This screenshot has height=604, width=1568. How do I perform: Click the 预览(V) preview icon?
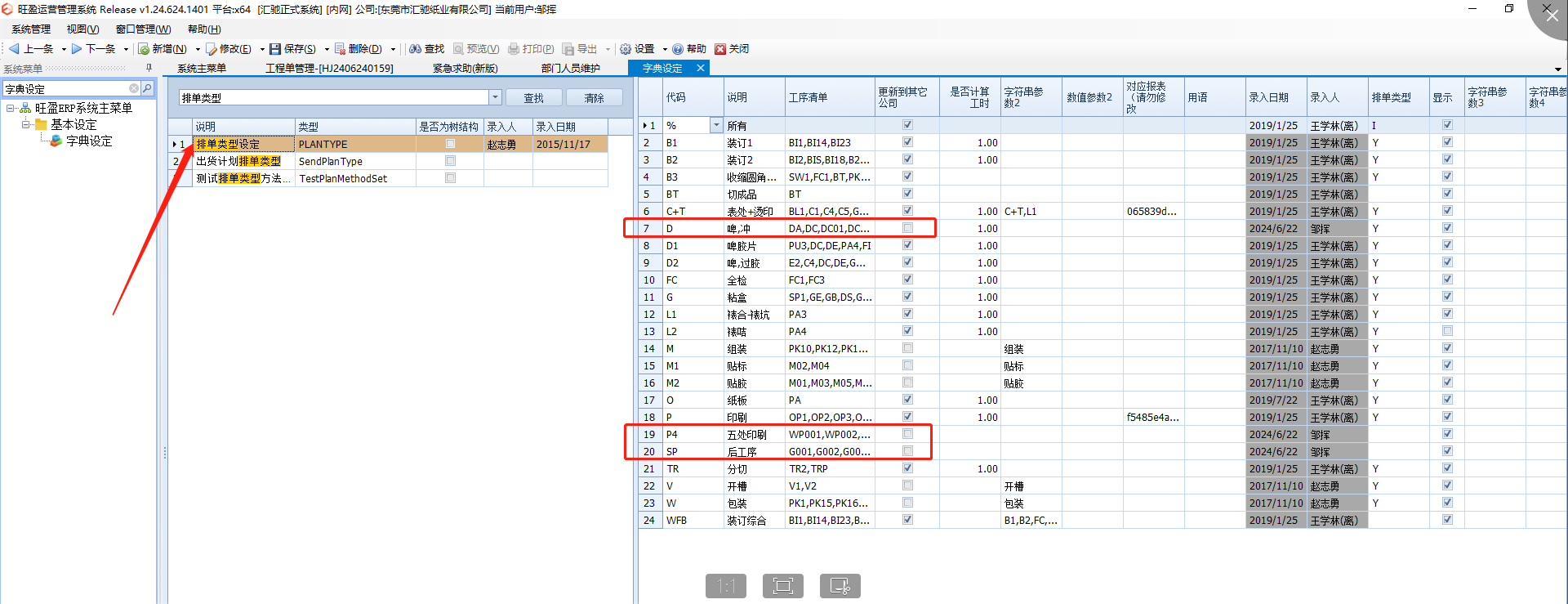(458, 49)
